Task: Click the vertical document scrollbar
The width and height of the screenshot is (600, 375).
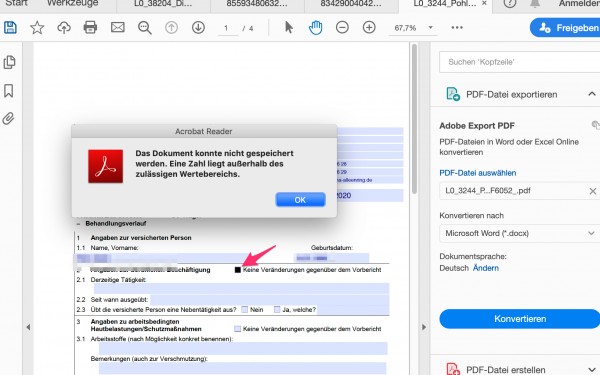Action: [414, 119]
